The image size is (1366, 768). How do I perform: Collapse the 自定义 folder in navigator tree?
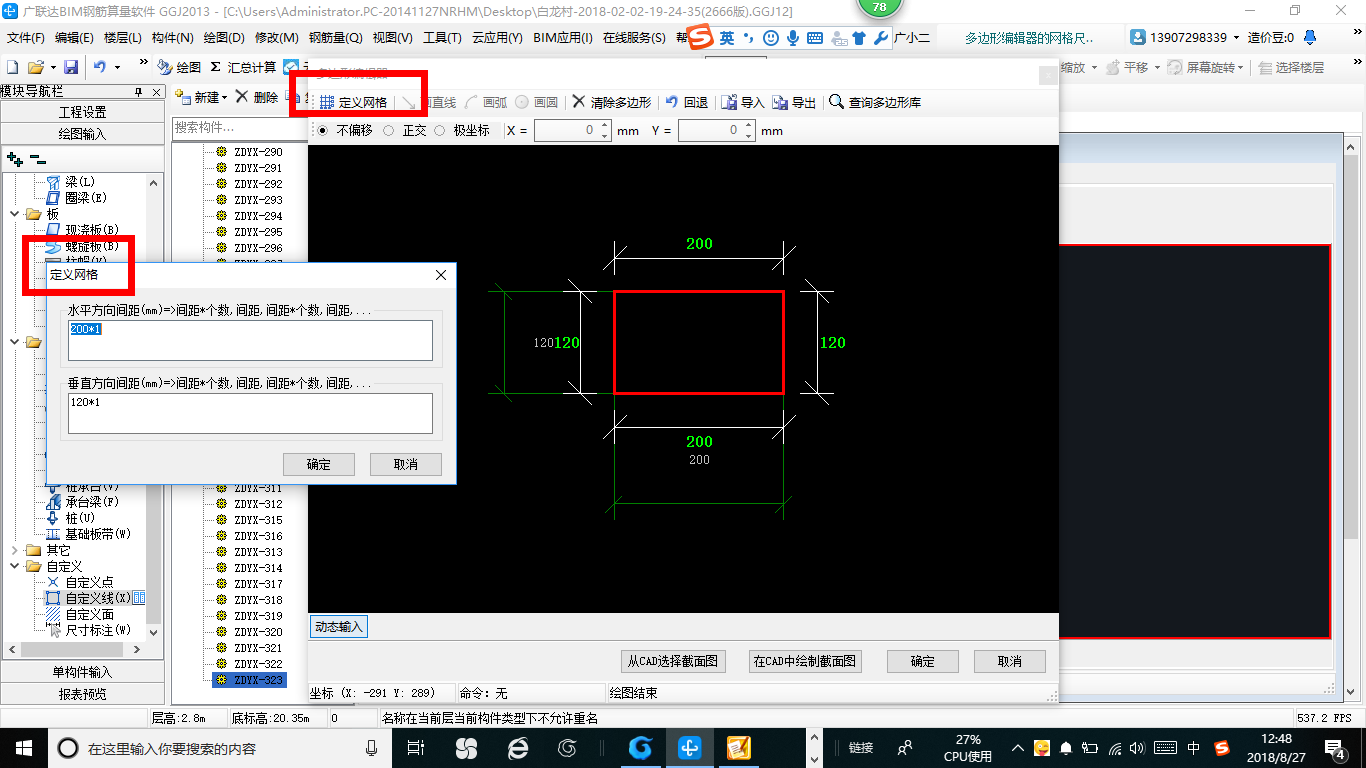[14, 566]
